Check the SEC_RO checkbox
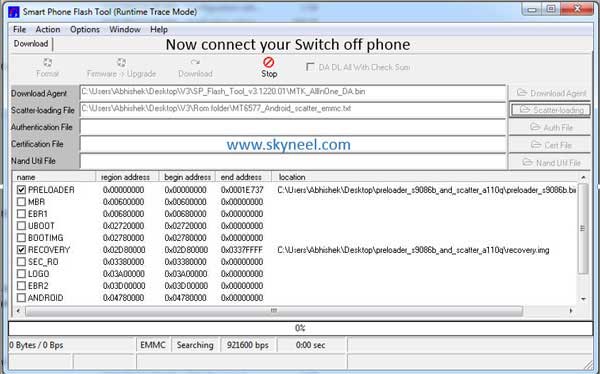600x374 pixels. (21, 262)
